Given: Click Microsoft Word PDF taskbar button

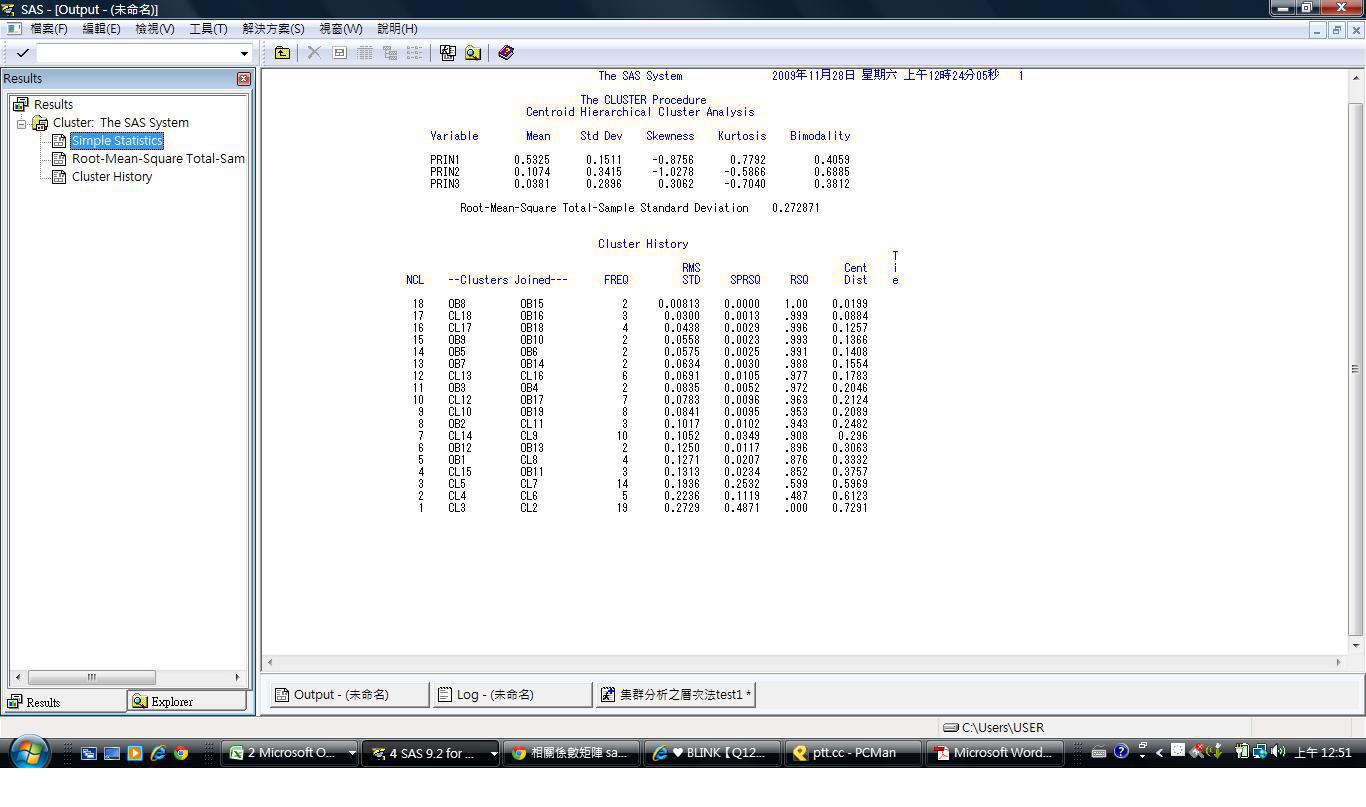Looking at the screenshot, I should (994, 753).
